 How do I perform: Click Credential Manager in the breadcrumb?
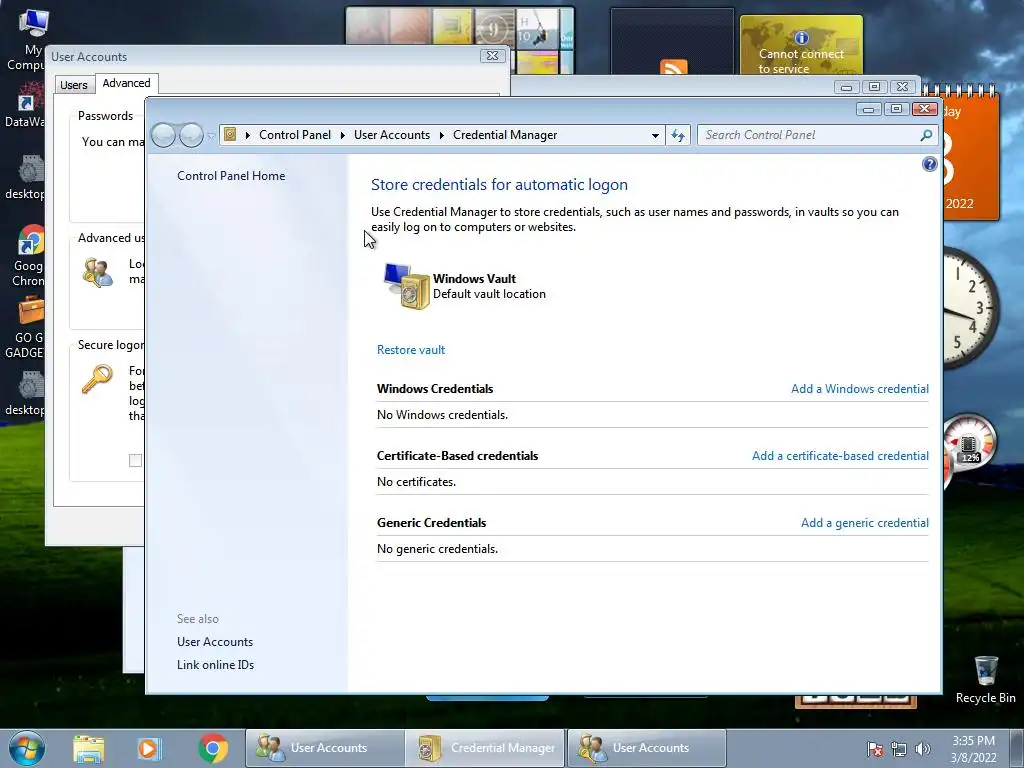pyautogui.click(x=505, y=135)
